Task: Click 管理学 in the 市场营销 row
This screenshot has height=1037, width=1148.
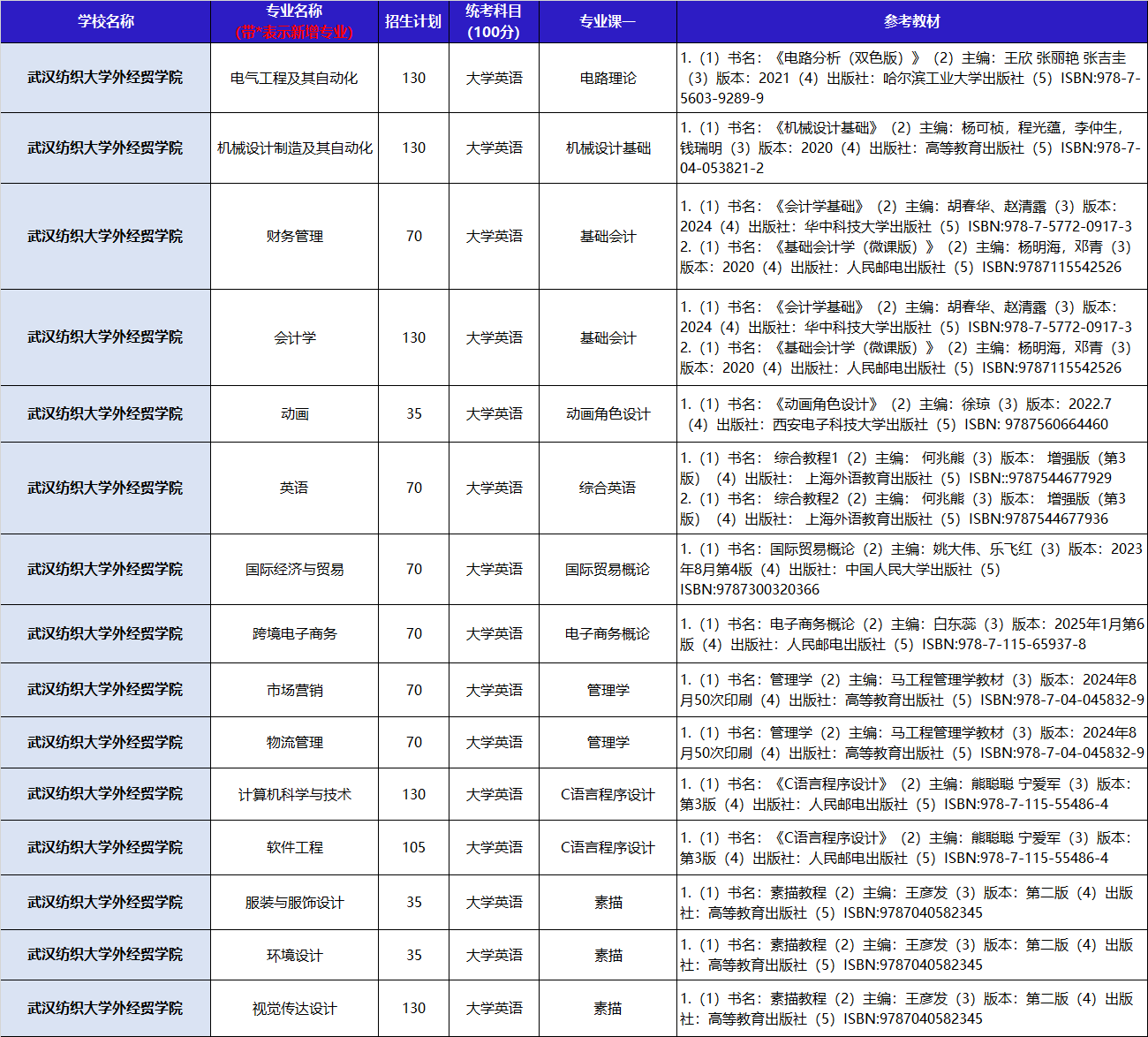Action: [608, 690]
